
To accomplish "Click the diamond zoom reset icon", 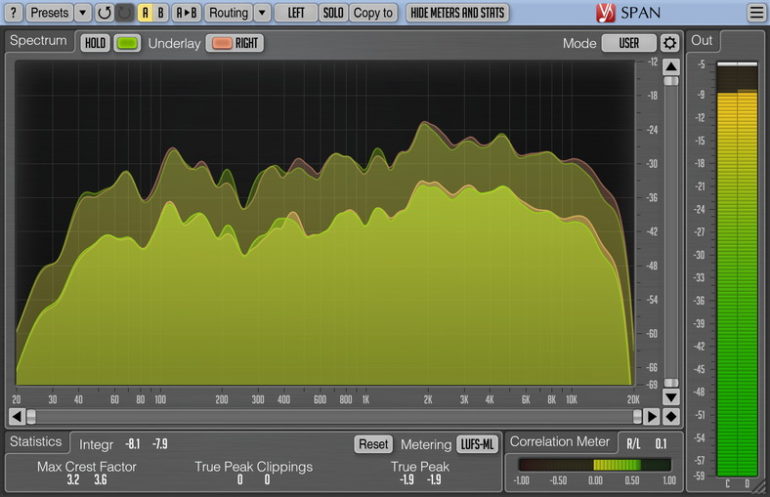I will click(x=671, y=416).
